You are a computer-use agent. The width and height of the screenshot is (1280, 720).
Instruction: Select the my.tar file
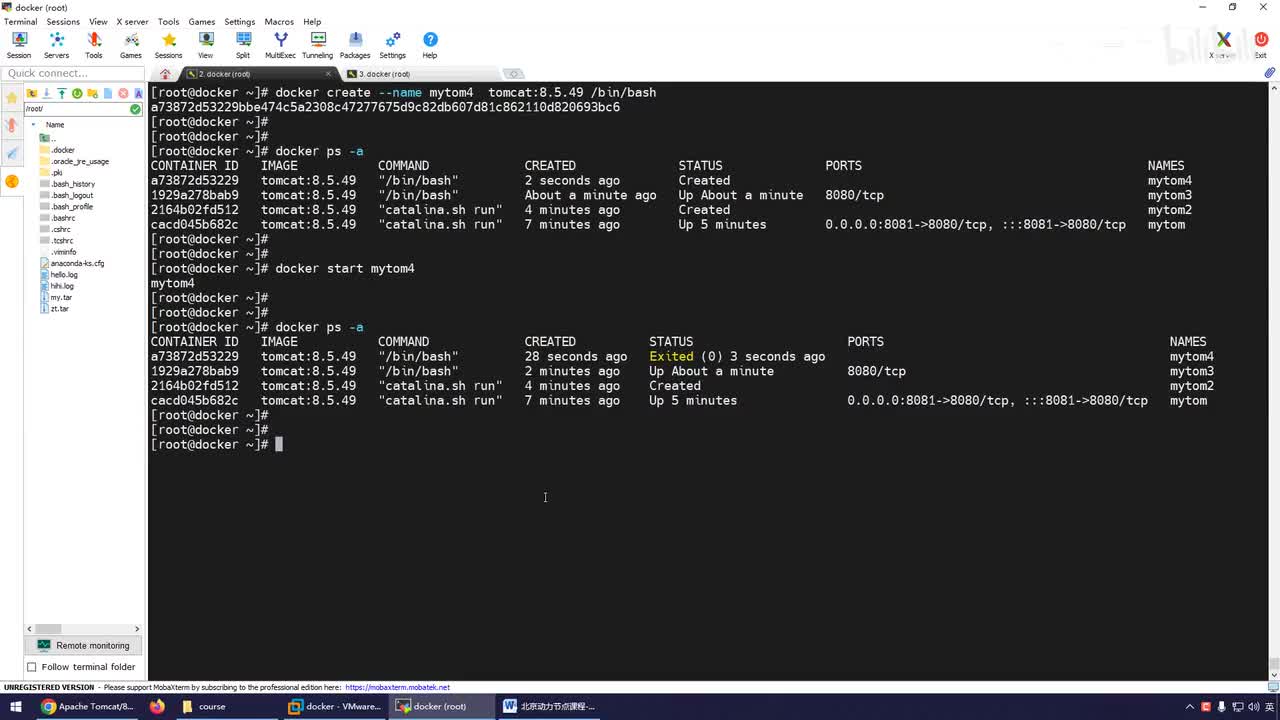pos(56,297)
